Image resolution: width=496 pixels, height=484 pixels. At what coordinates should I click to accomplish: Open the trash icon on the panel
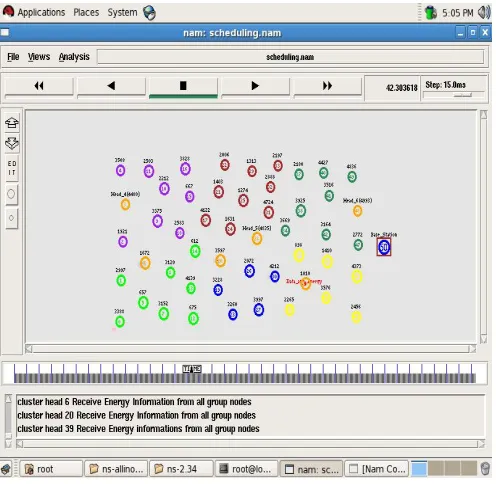point(485,469)
